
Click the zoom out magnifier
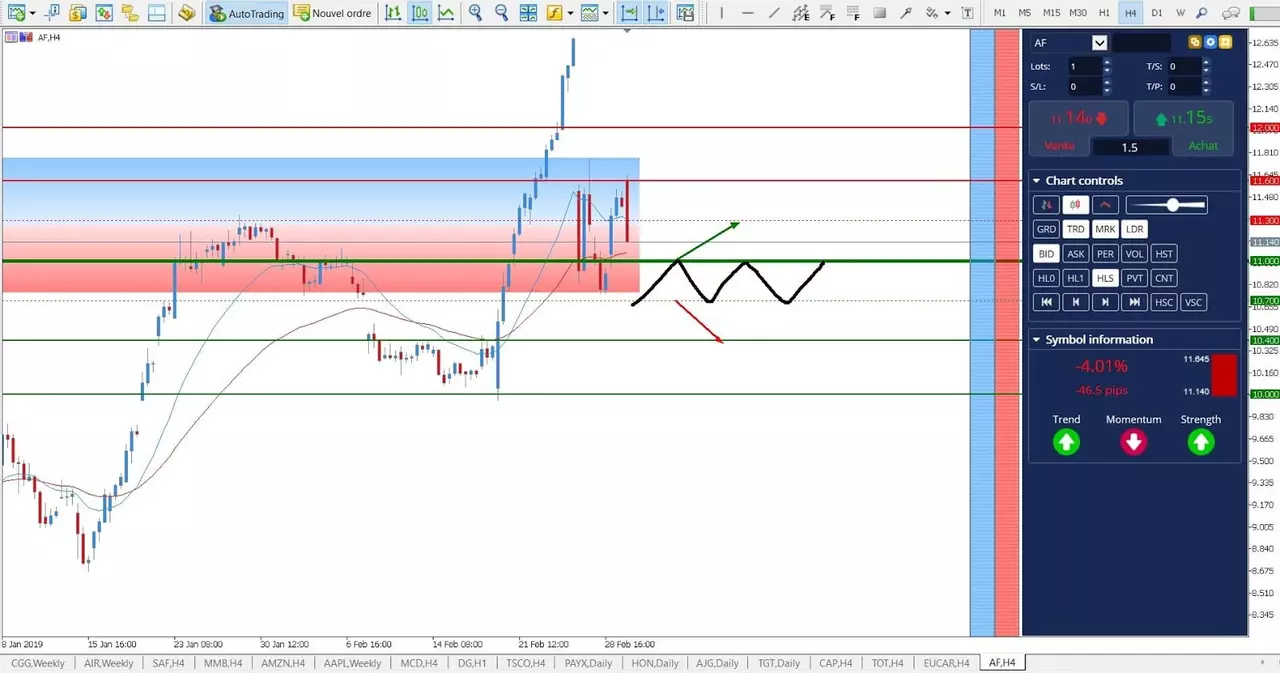(501, 13)
